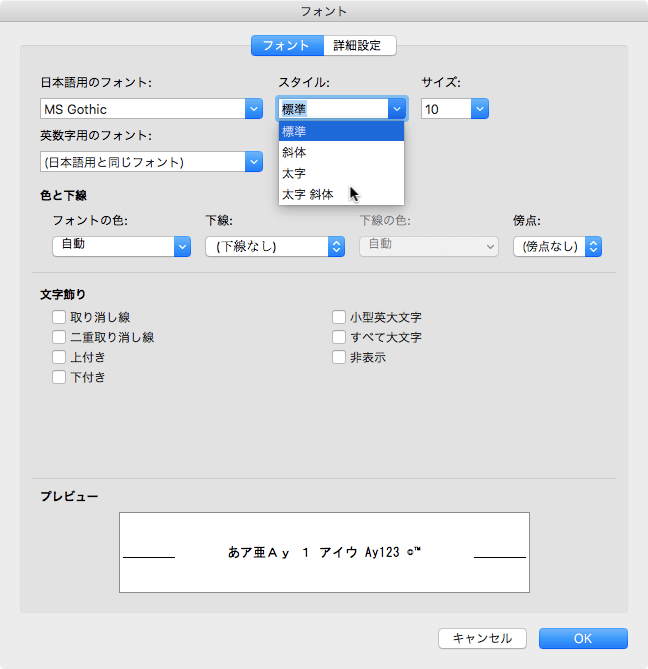Confirm with the OK button

tap(583, 638)
